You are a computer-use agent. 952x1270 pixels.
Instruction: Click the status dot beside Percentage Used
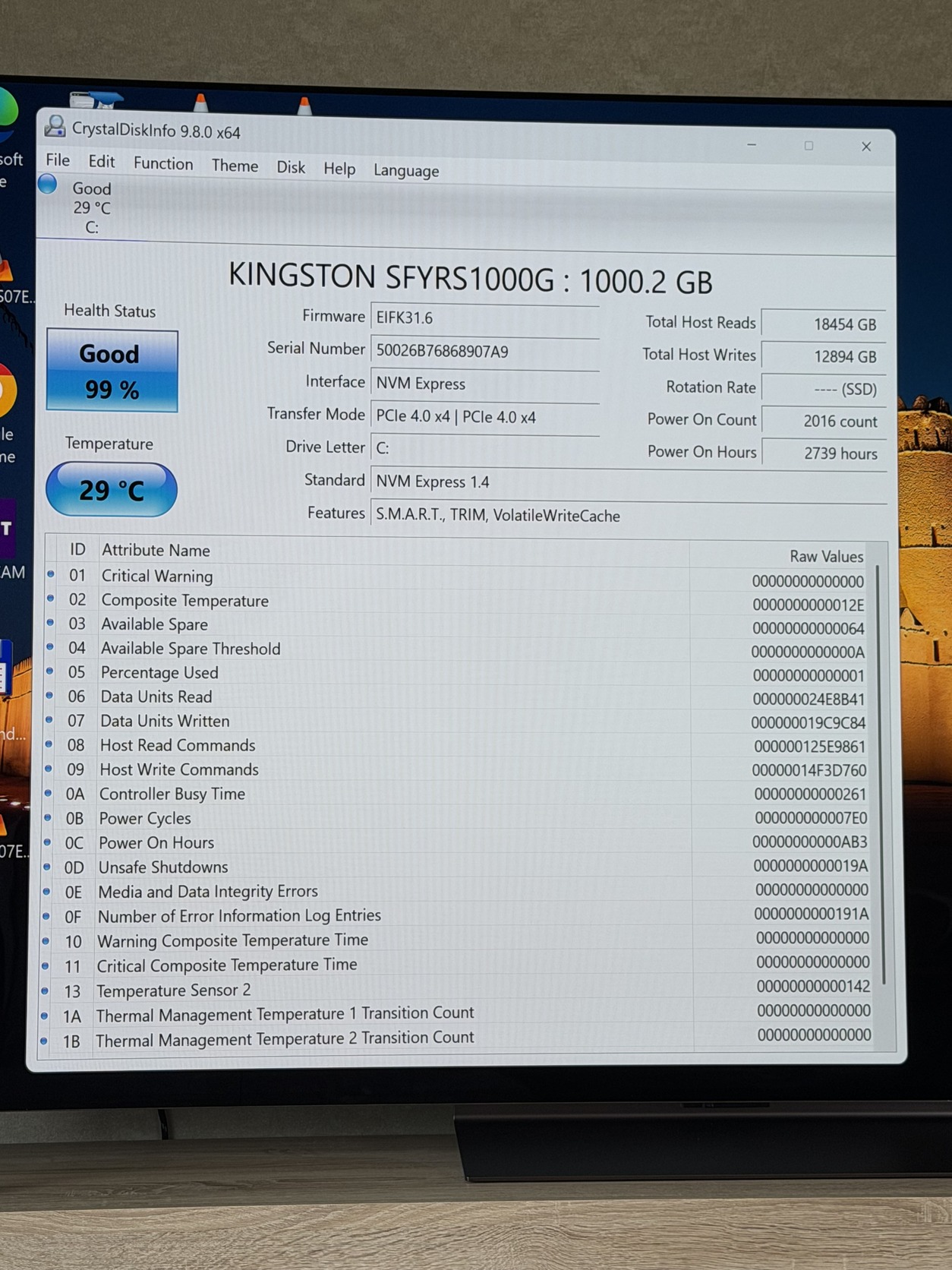click(49, 671)
